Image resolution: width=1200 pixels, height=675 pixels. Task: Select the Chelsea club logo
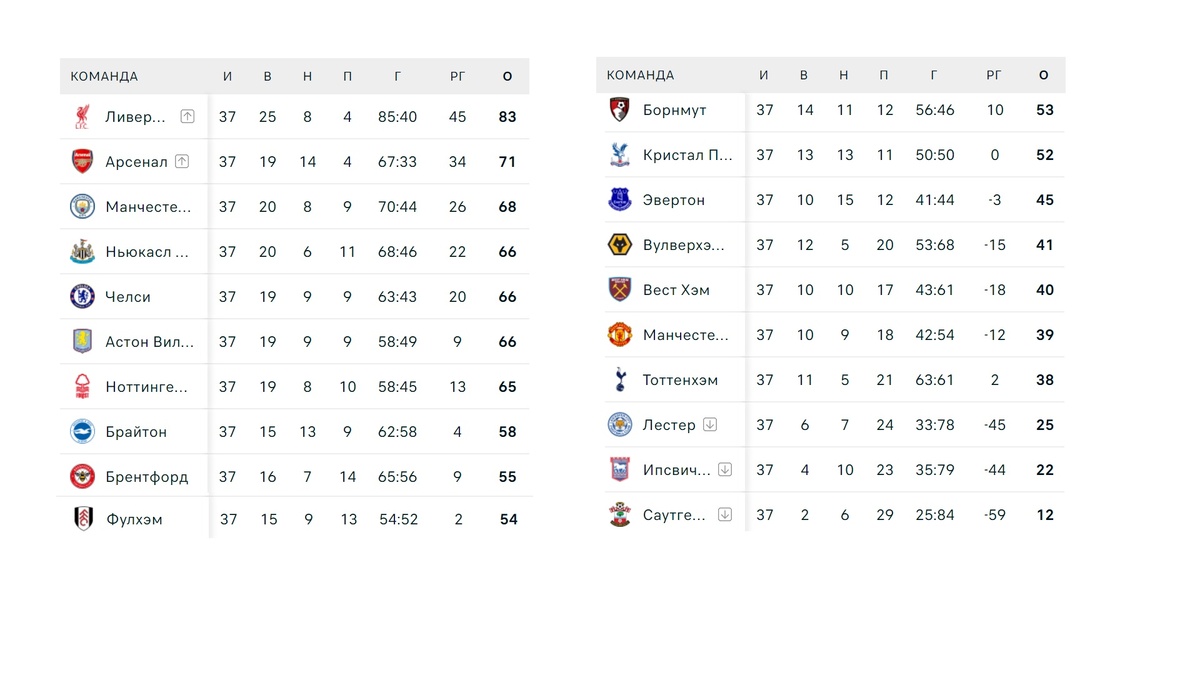pos(82,297)
